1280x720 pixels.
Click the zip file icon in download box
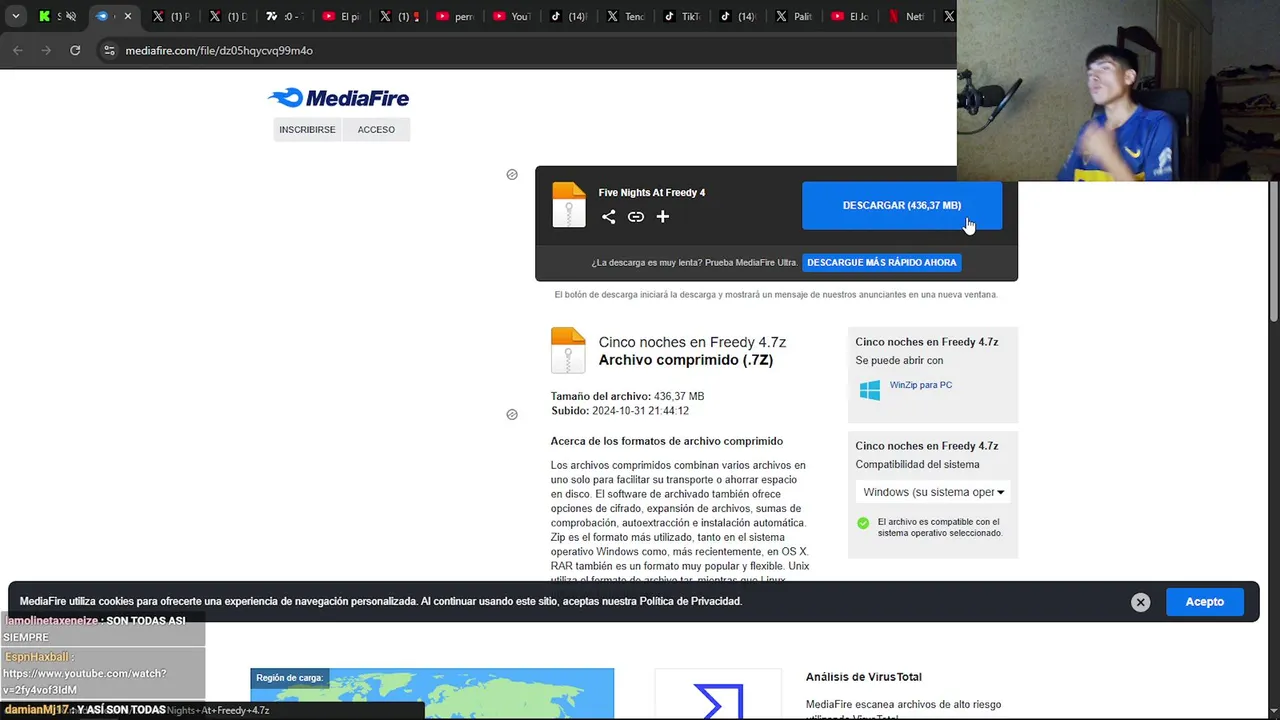(569, 205)
